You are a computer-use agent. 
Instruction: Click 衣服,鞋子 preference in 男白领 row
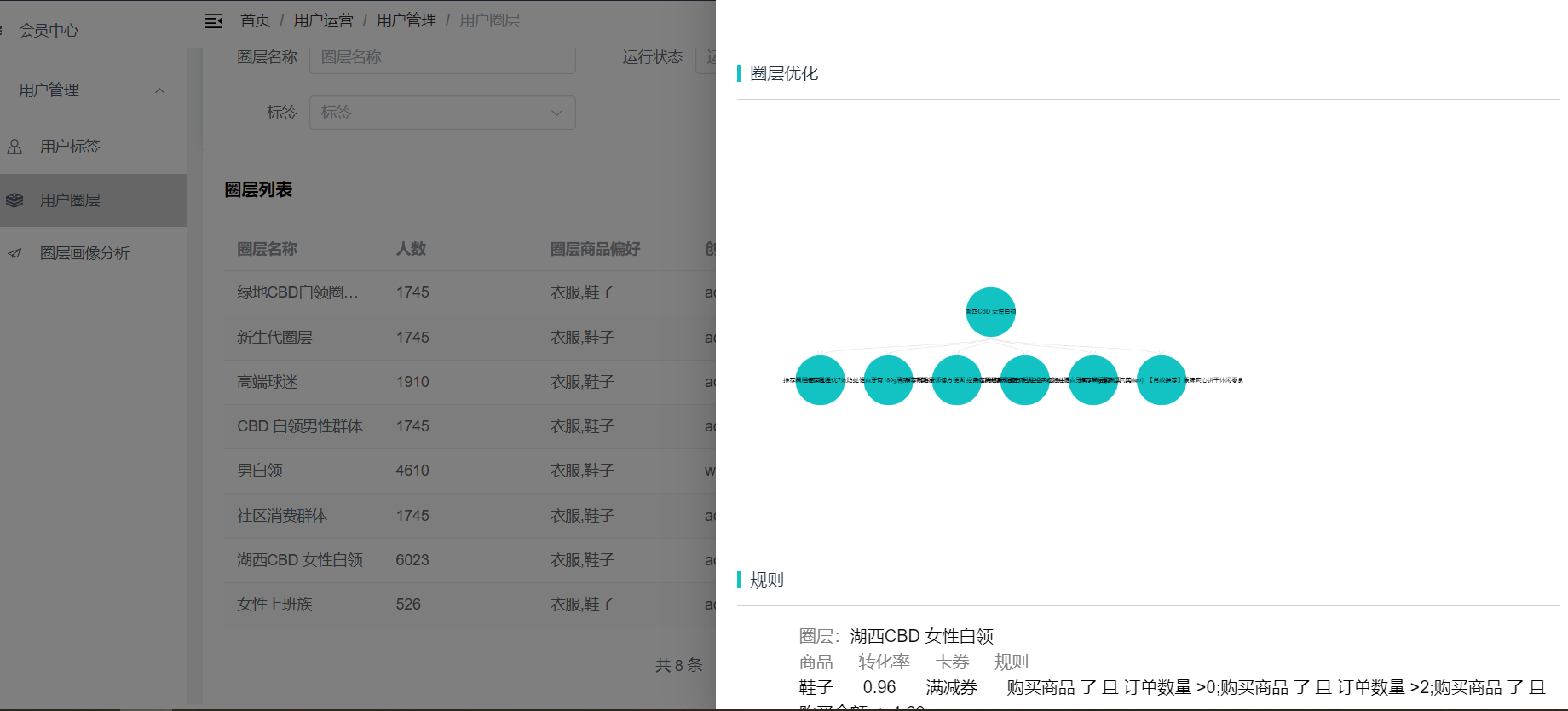point(582,471)
